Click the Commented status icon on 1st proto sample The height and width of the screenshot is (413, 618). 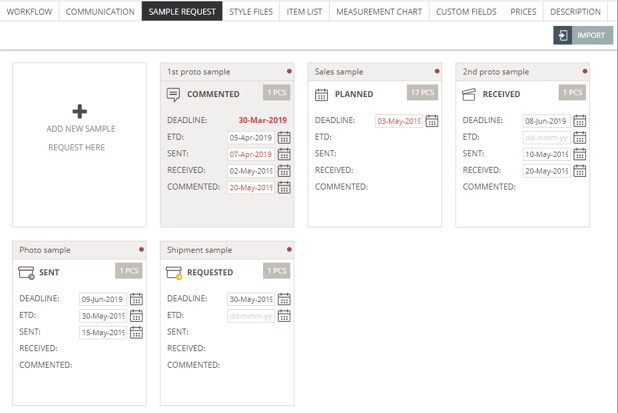click(x=174, y=95)
